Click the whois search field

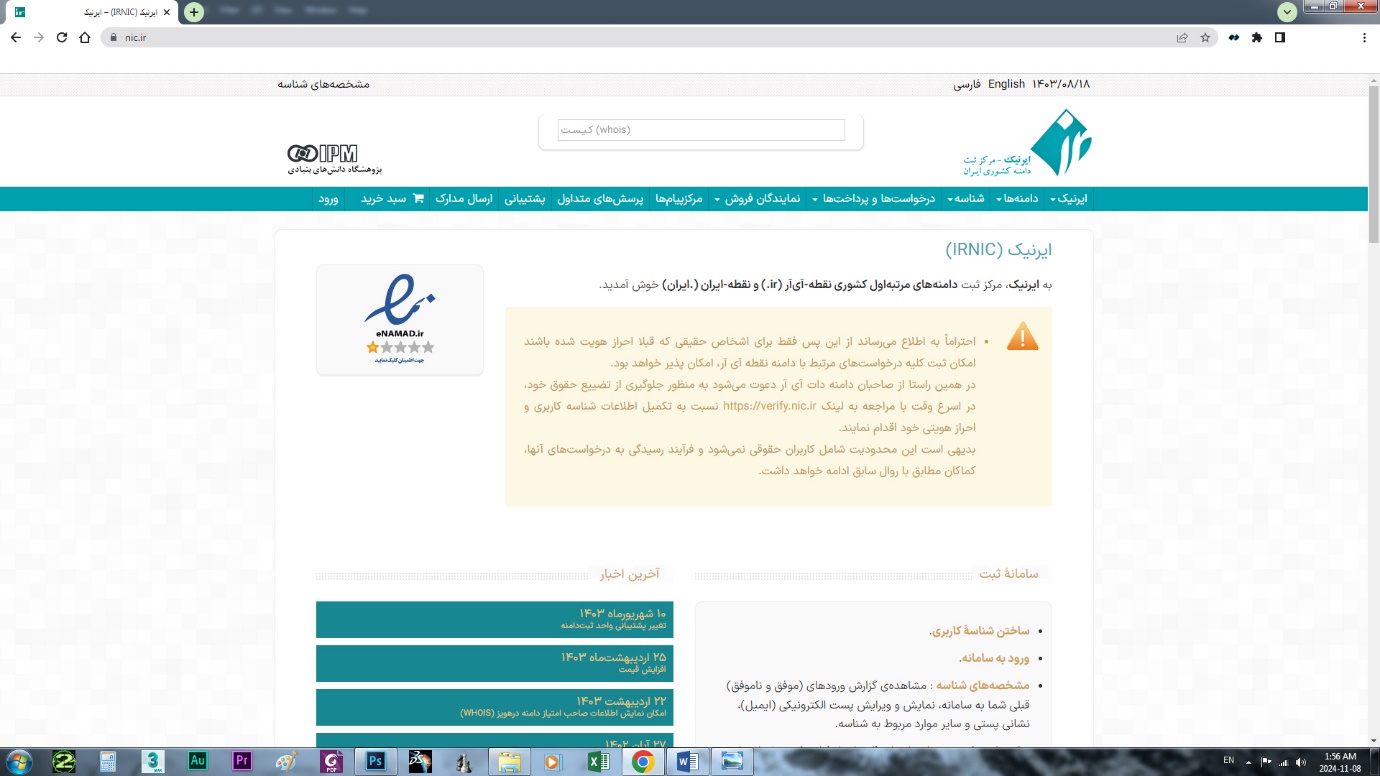(x=701, y=130)
